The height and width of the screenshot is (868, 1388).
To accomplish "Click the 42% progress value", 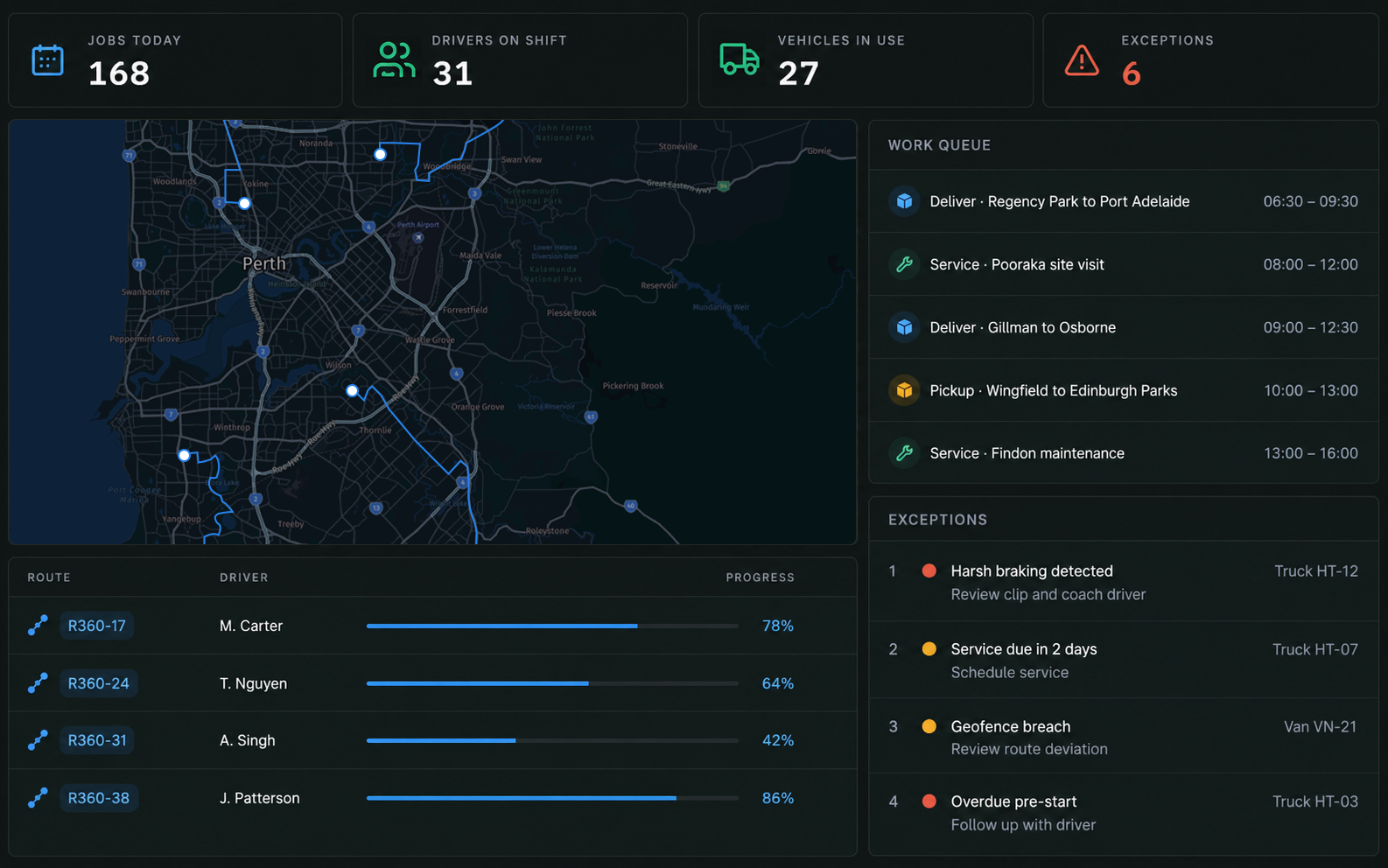I will (x=778, y=740).
